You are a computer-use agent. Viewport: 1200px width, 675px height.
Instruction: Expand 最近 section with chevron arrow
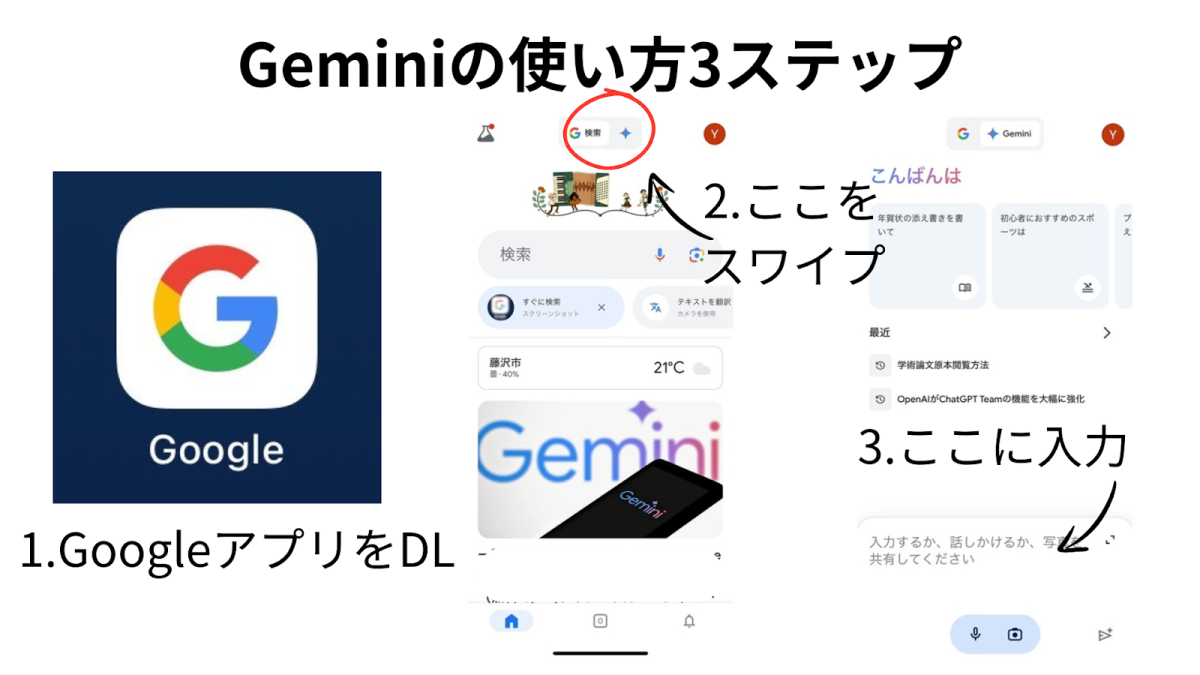tap(1106, 333)
